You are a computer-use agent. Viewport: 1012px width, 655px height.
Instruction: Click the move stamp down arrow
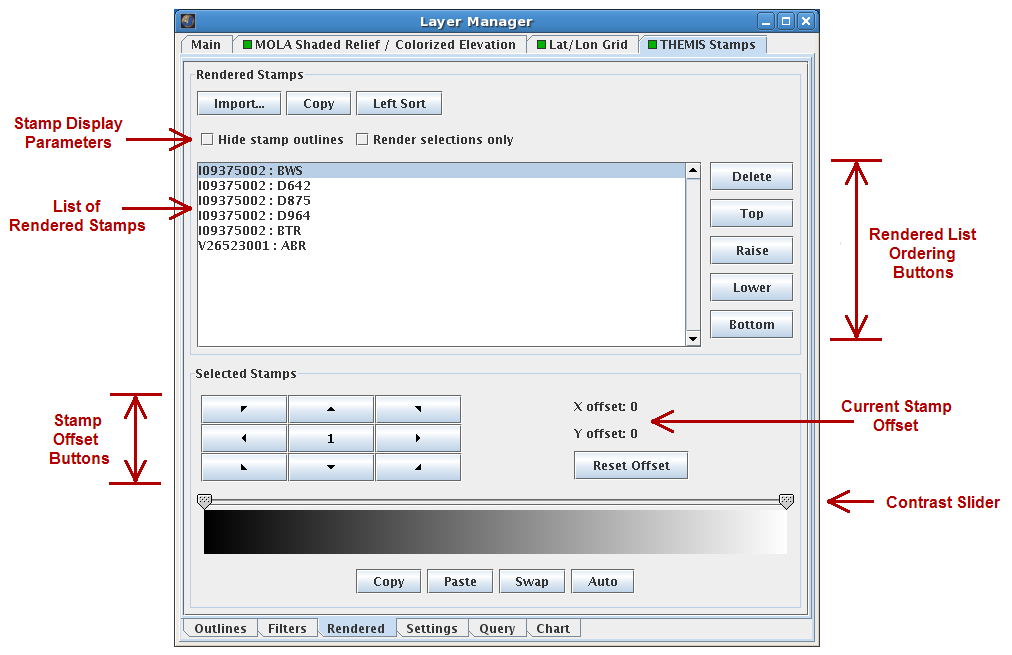[x=331, y=466]
